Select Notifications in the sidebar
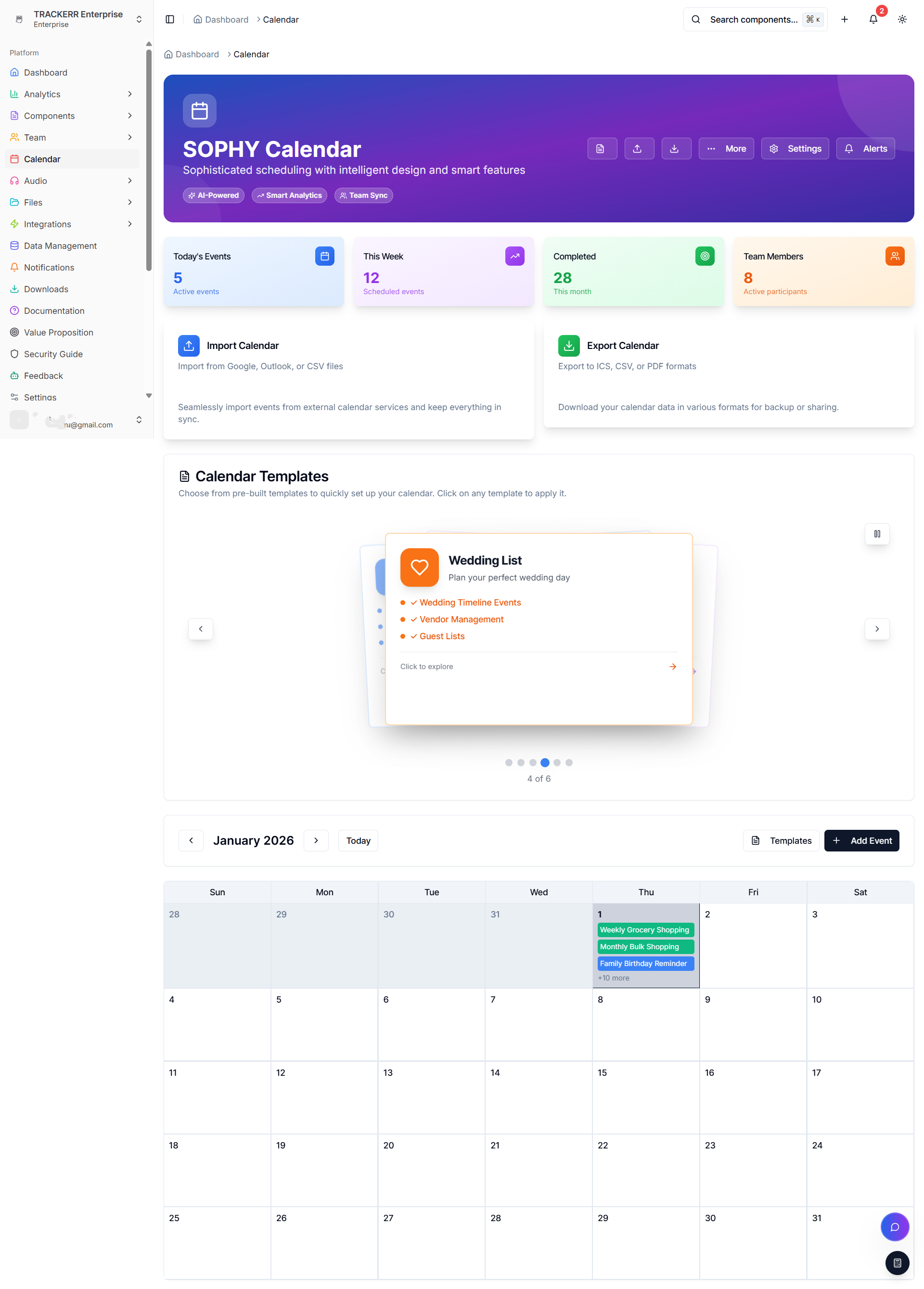Image resolution: width=924 pixels, height=1289 pixels. pos(49,267)
